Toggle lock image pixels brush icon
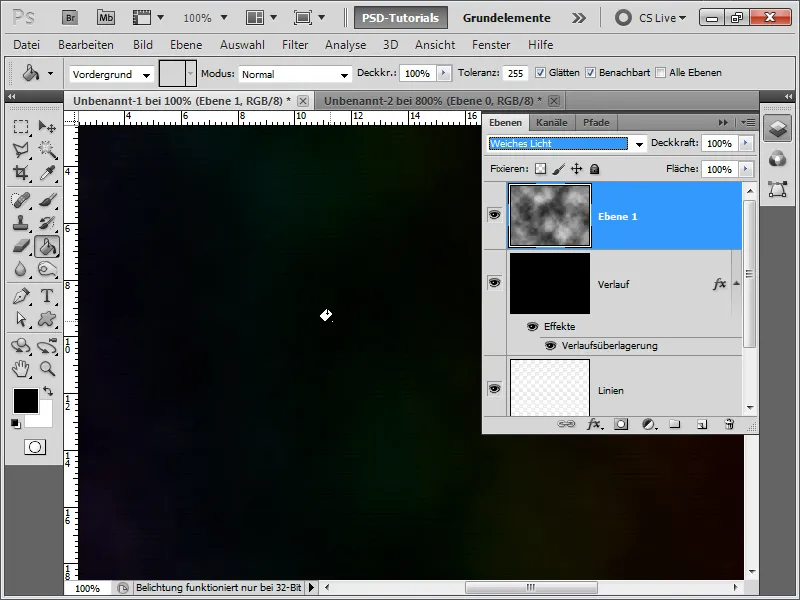Screen dimensions: 800x600 [x=559, y=169]
